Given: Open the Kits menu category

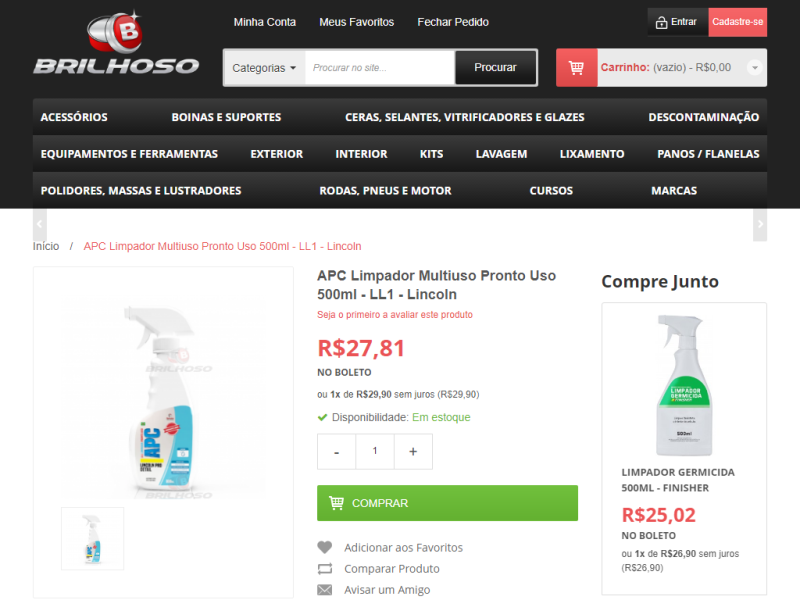Looking at the screenshot, I should 432,154.
